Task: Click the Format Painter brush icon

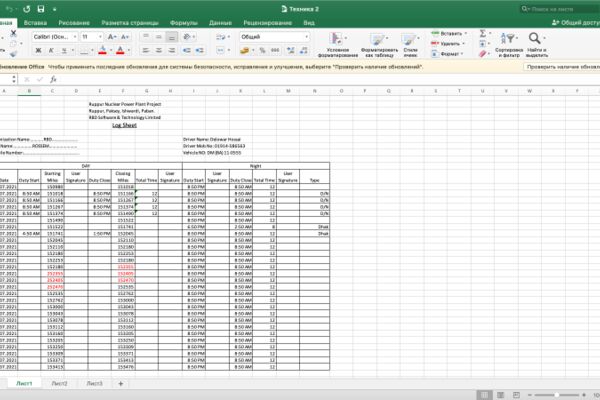Action: click(x=13, y=54)
